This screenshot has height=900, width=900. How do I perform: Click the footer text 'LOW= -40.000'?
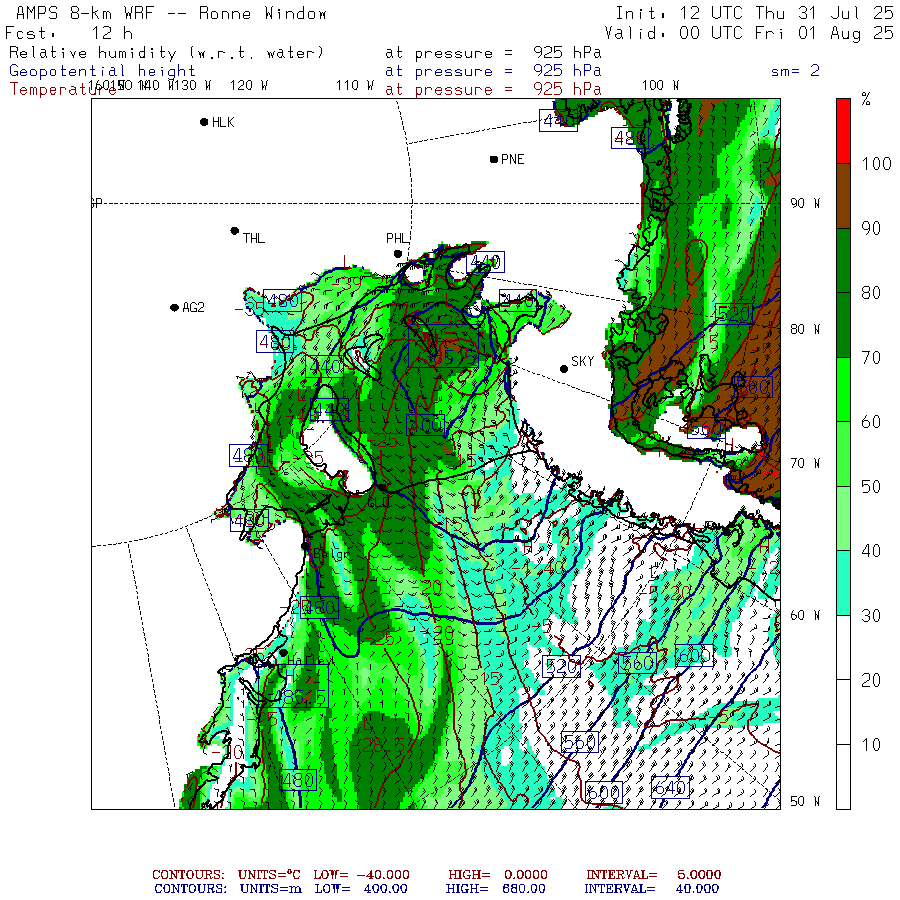click(362, 875)
